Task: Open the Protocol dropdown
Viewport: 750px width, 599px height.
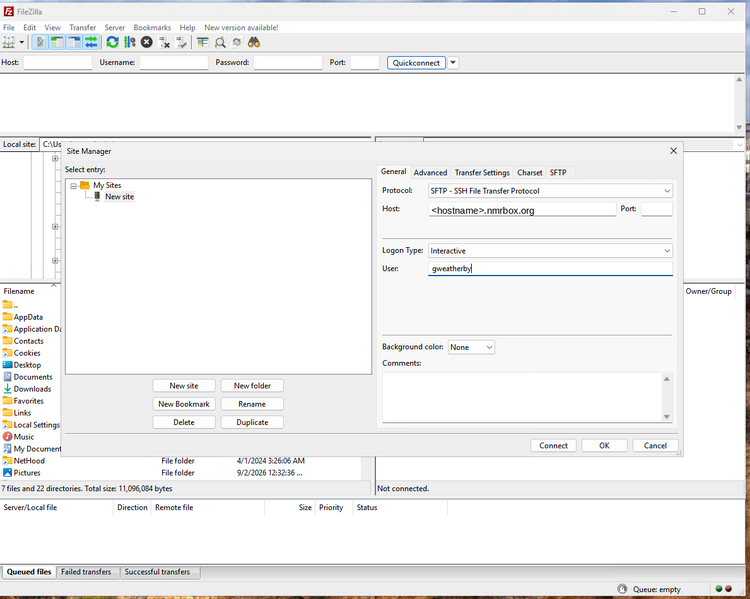Action: click(x=550, y=191)
